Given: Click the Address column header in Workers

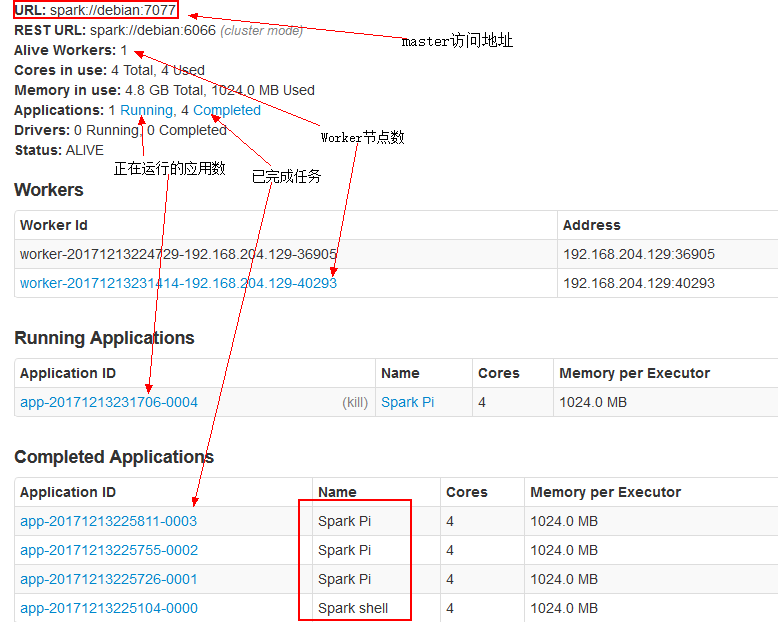Looking at the screenshot, I should pyautogui.click(x=591, y=225).
